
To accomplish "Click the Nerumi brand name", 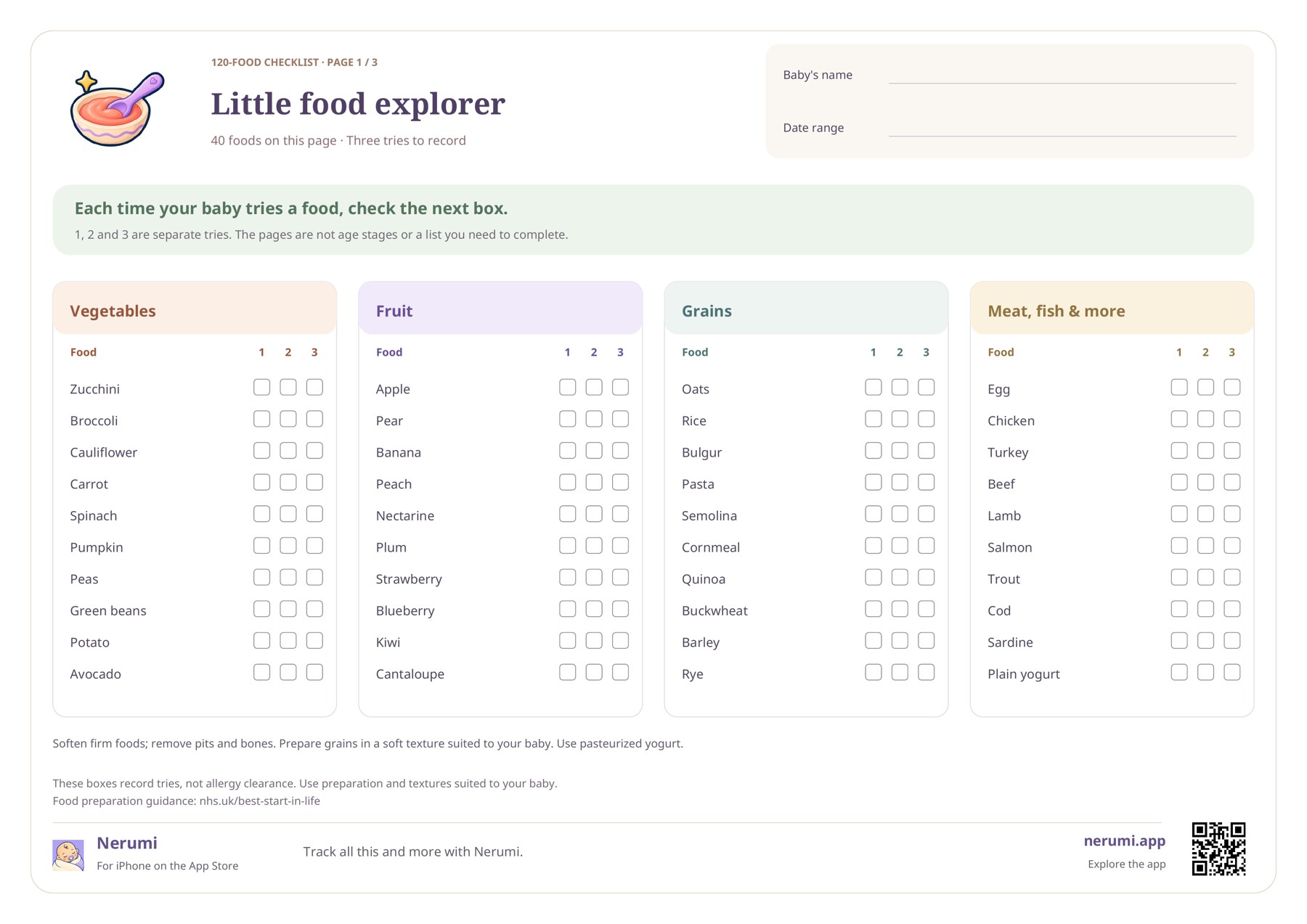I will coord(127,843).
